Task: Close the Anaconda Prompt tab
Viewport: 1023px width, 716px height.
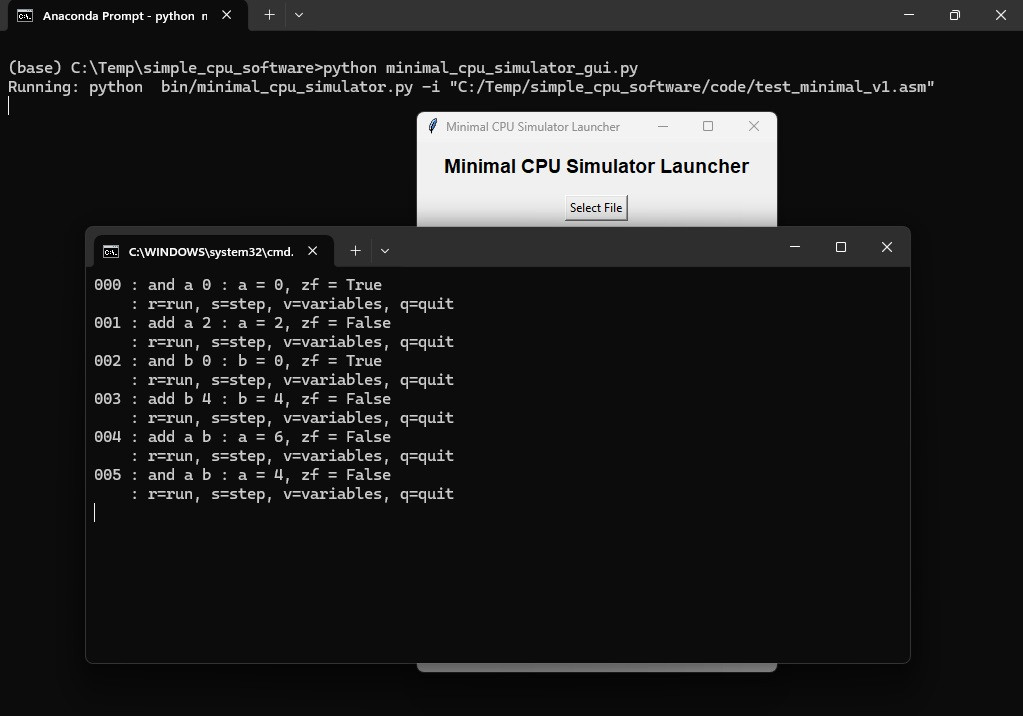Action: pyautogui.click(x=227, y=16)
